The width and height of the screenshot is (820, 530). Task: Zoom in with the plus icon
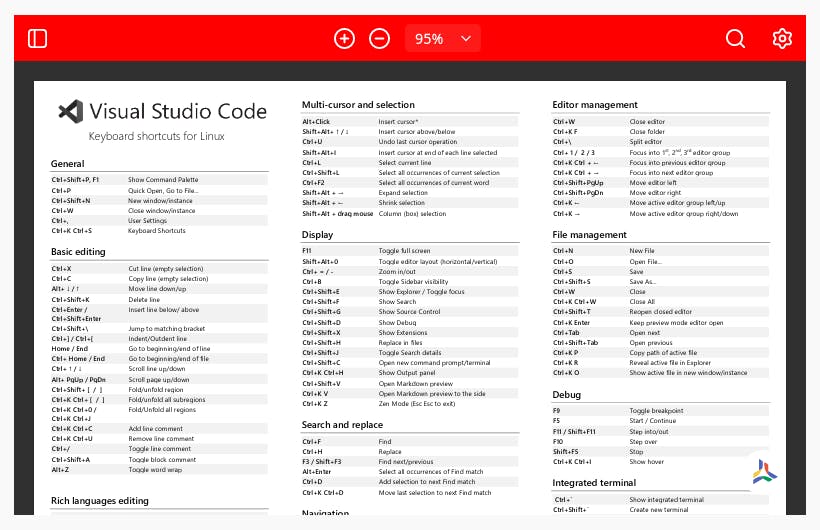344,38
